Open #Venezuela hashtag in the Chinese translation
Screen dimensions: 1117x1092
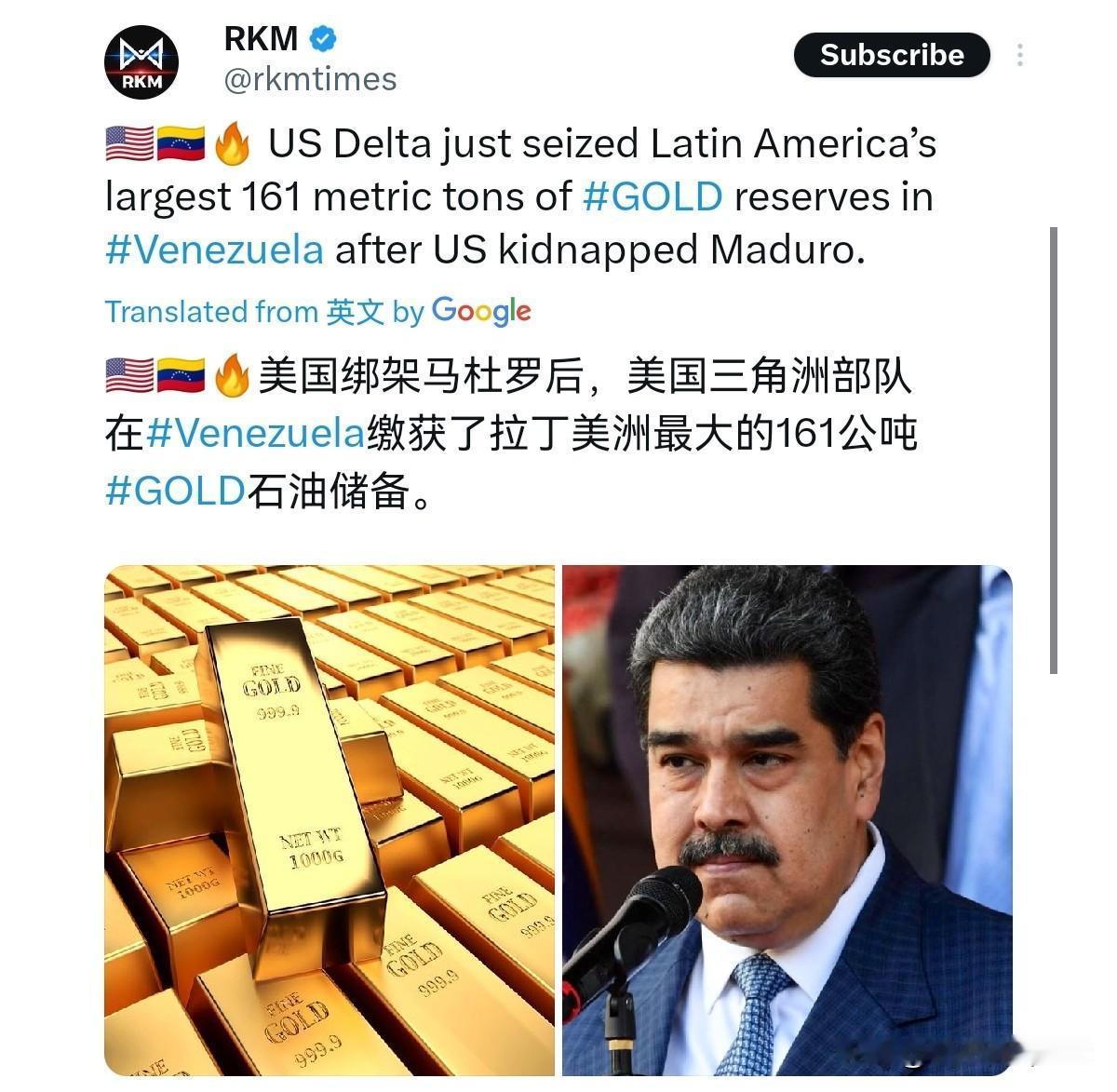pyautogui.click(x=255, y=434)
